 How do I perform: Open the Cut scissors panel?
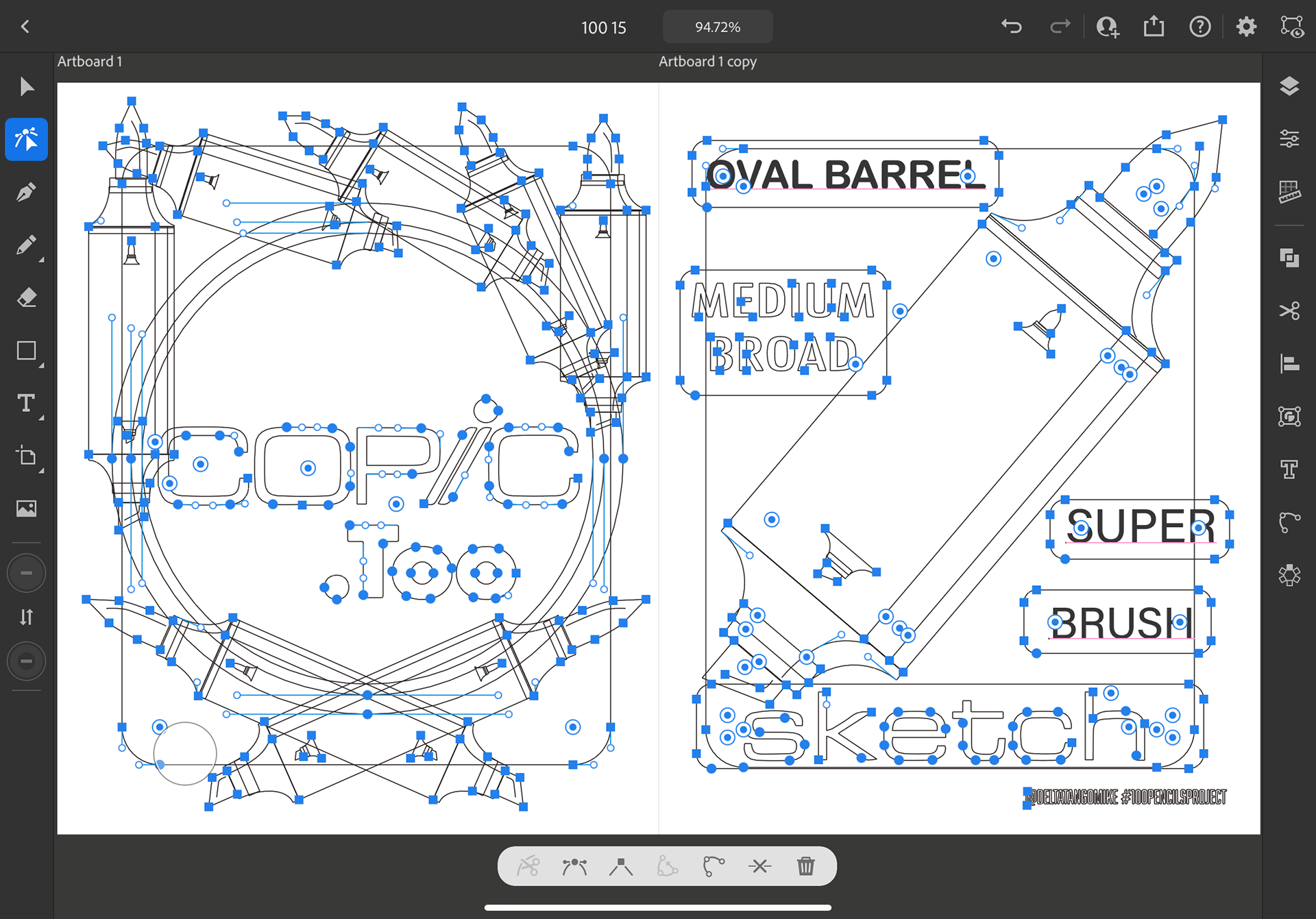coord(1289,310)
